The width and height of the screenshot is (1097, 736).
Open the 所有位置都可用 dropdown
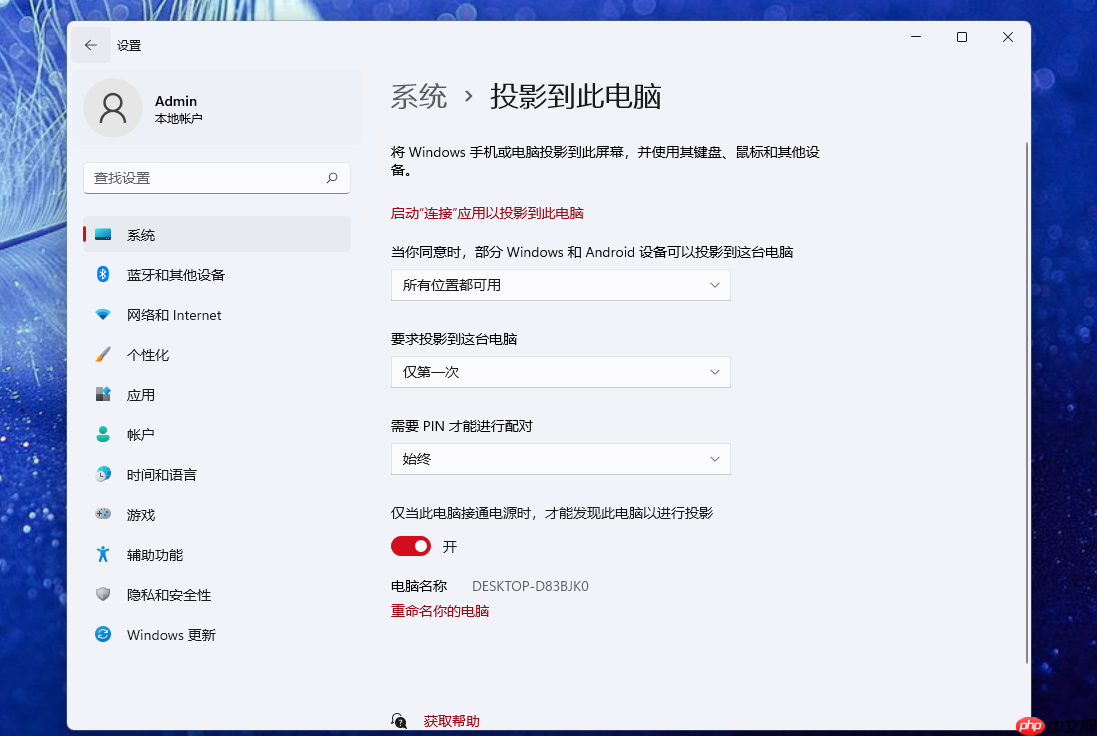click(560, 285)
